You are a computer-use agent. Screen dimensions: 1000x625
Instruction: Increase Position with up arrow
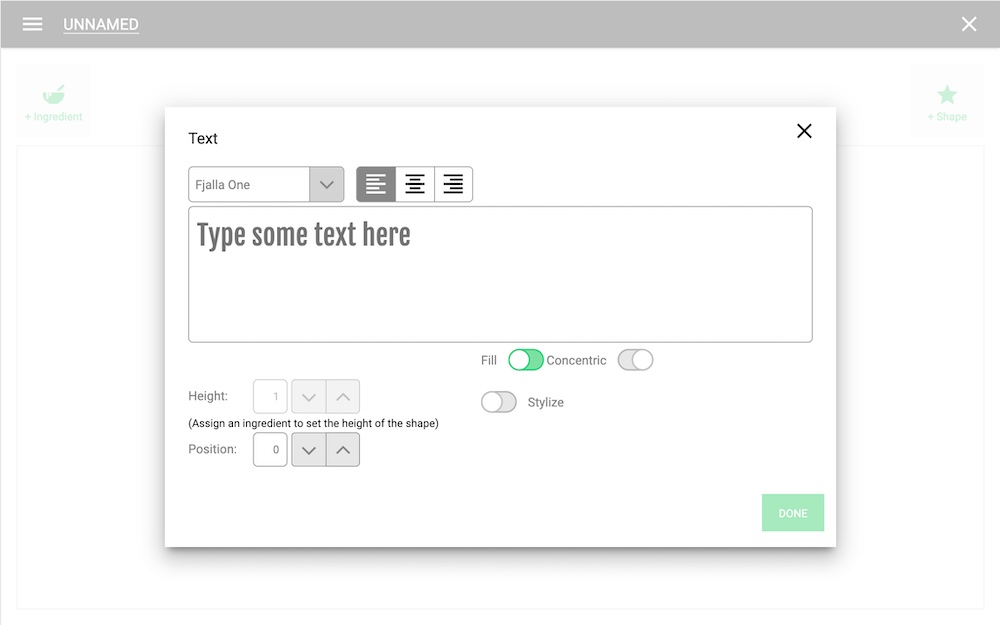343,450
